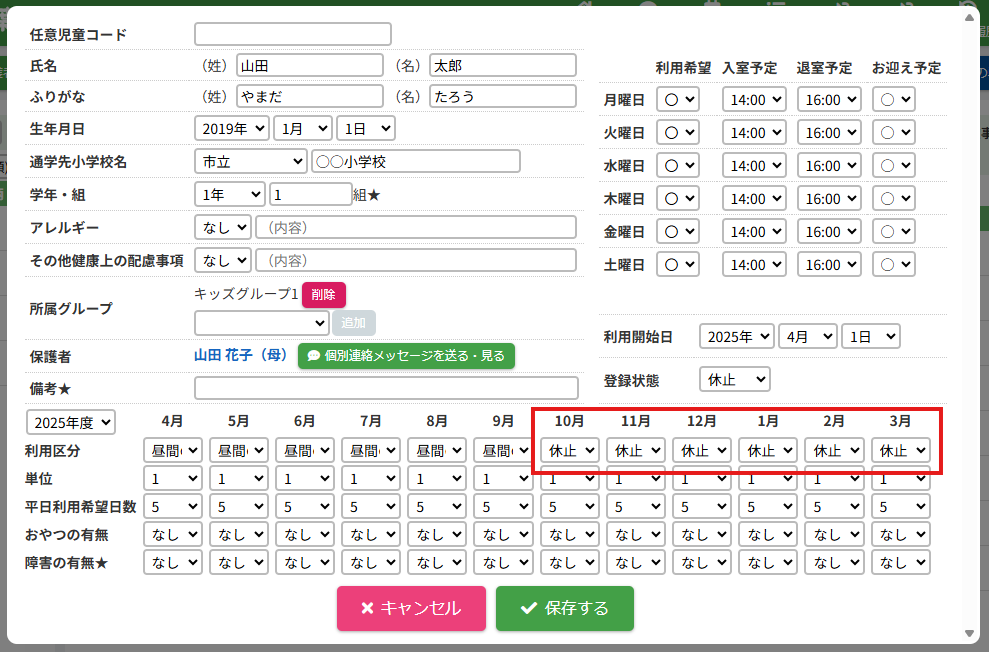989x652 pixels.
Task: Open the 山田 花子（母） guardian link
Action: (x=241, y=355)
